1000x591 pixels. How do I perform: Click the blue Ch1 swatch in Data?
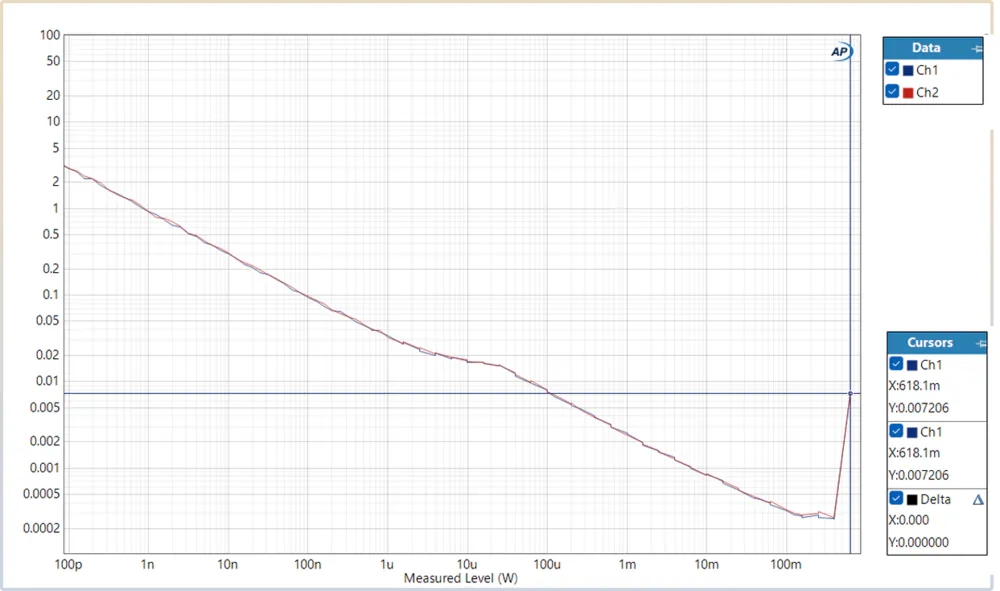(x=908, y=71)
